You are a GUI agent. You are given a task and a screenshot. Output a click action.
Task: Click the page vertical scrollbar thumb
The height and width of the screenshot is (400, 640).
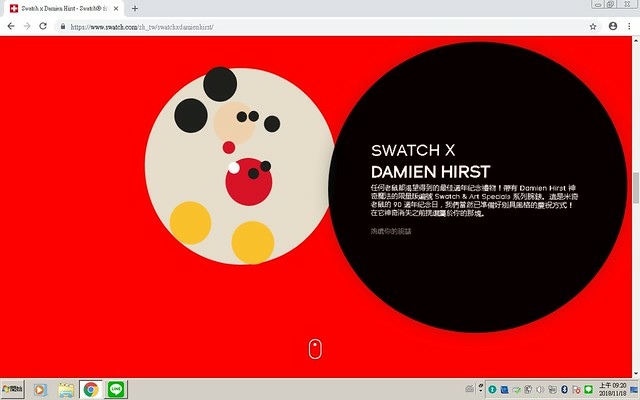636,188
